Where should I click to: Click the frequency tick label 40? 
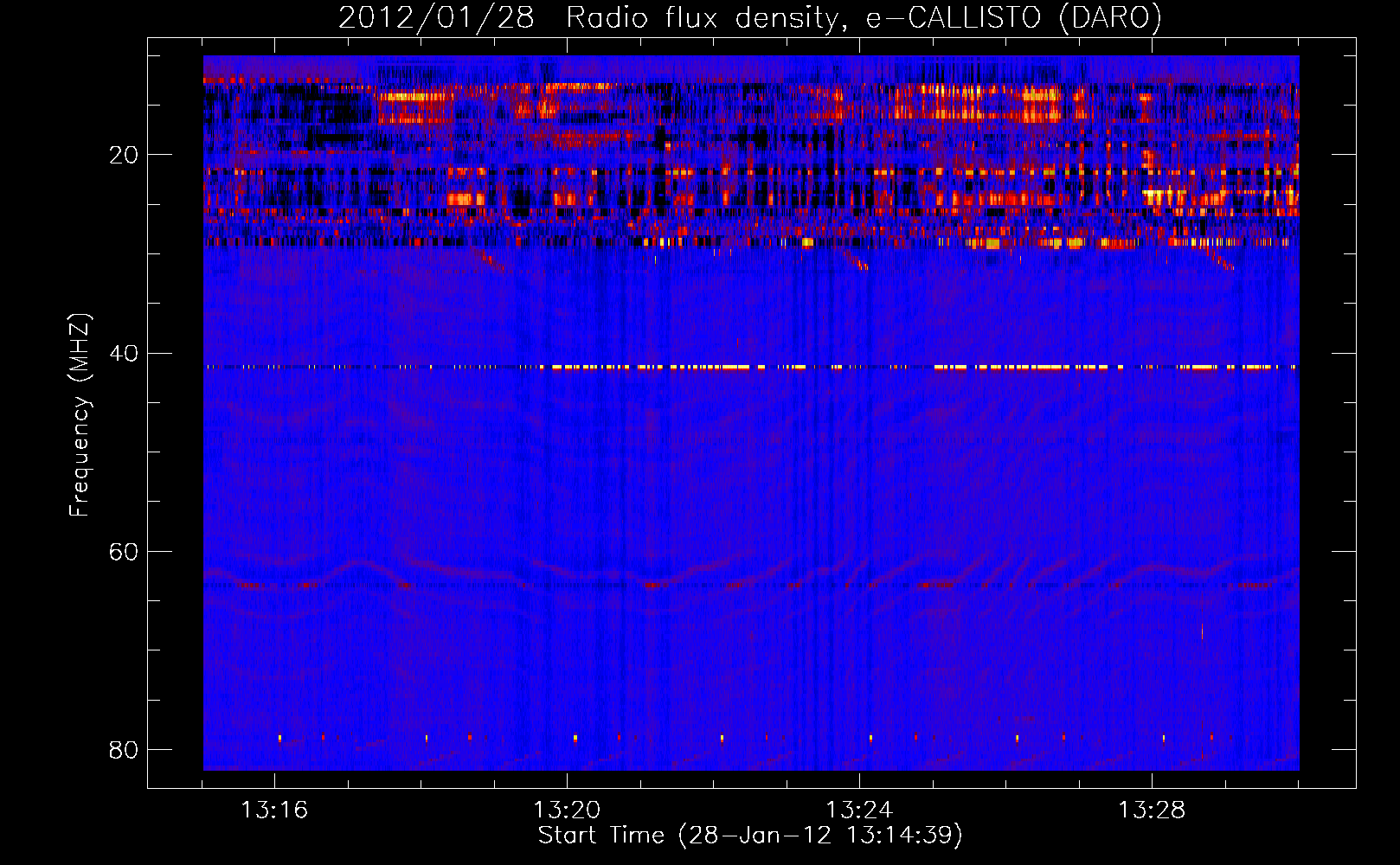click(x=124, y=353)
